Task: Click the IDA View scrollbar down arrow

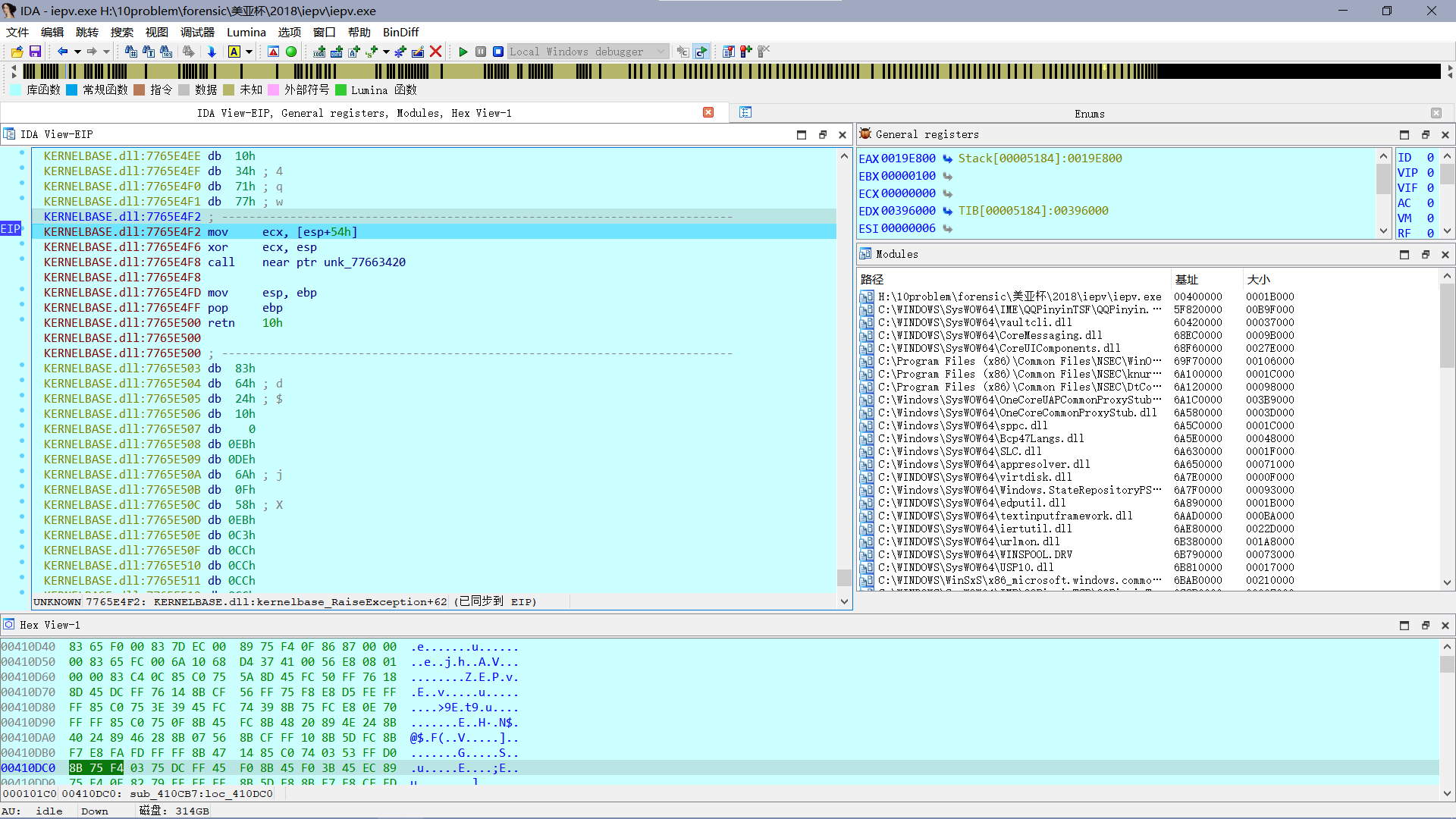Action: point(843,601)
